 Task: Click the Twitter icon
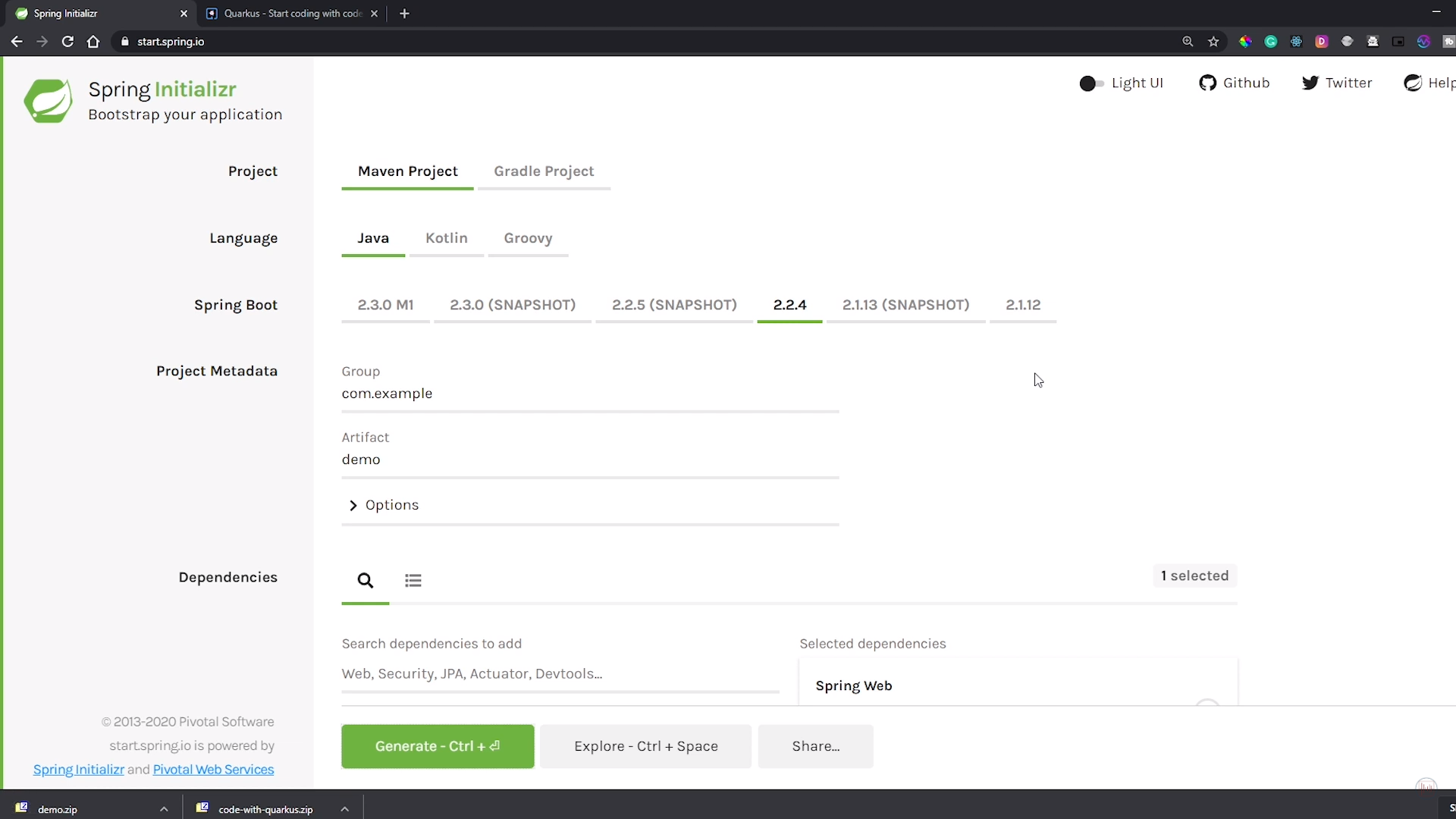coord(1310,83)
